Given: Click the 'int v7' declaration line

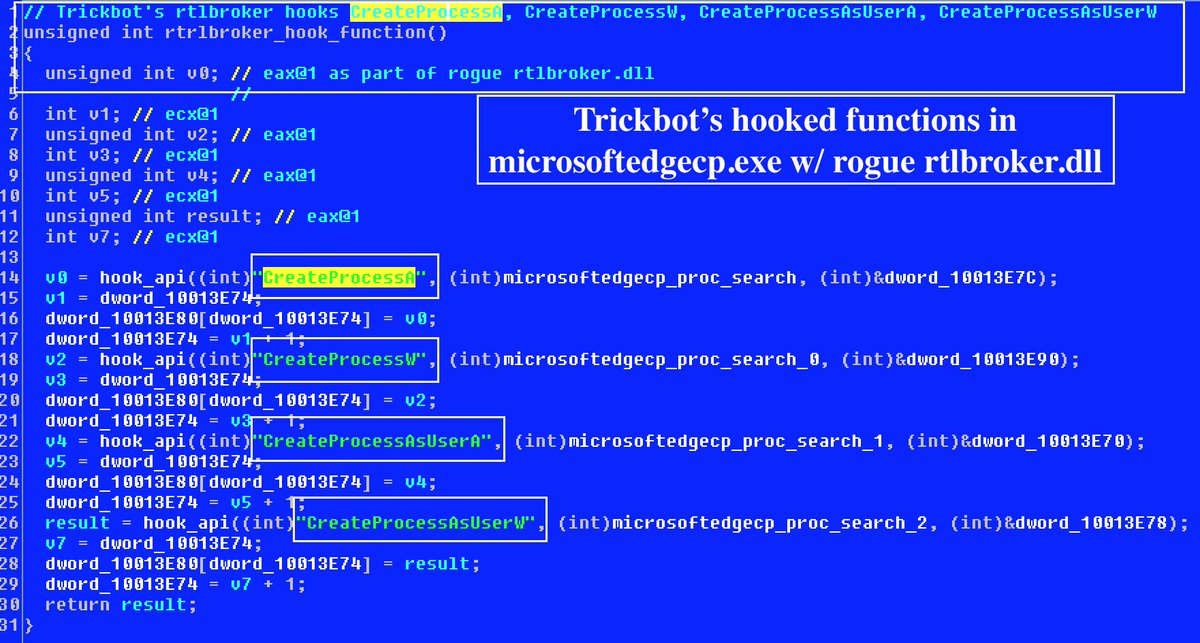Looking at the screenshot, I should (x=131, y=237).
